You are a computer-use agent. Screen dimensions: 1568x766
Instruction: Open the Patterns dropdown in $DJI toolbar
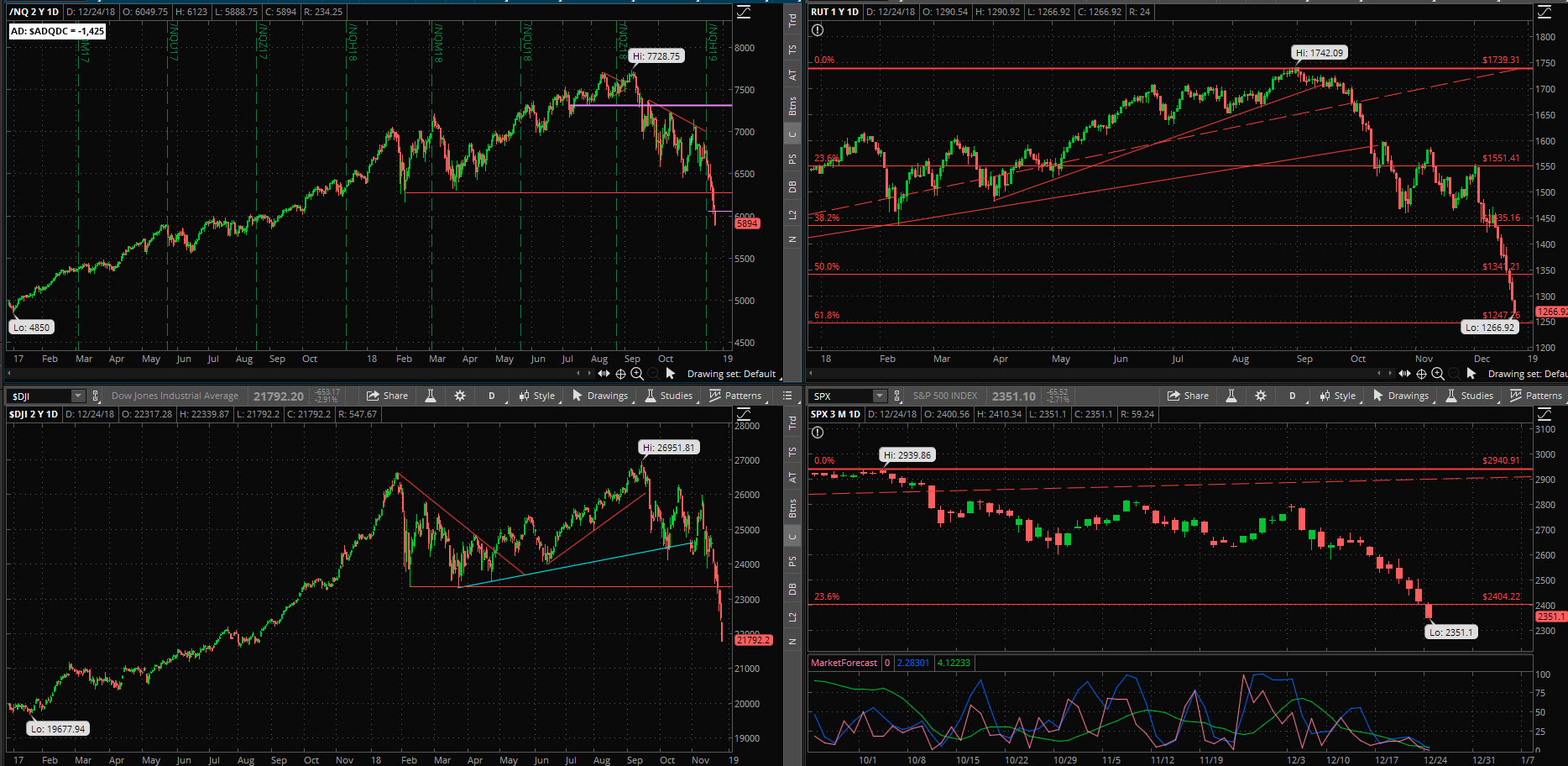[x=735, y=396]
